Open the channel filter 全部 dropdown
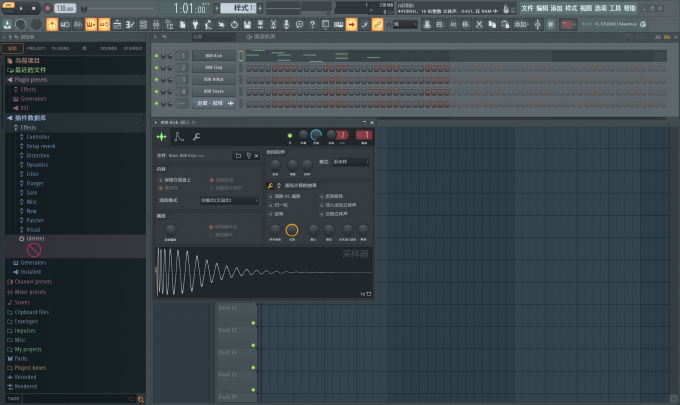Viewport: 680px width, 405px height. tap(213, 37)
